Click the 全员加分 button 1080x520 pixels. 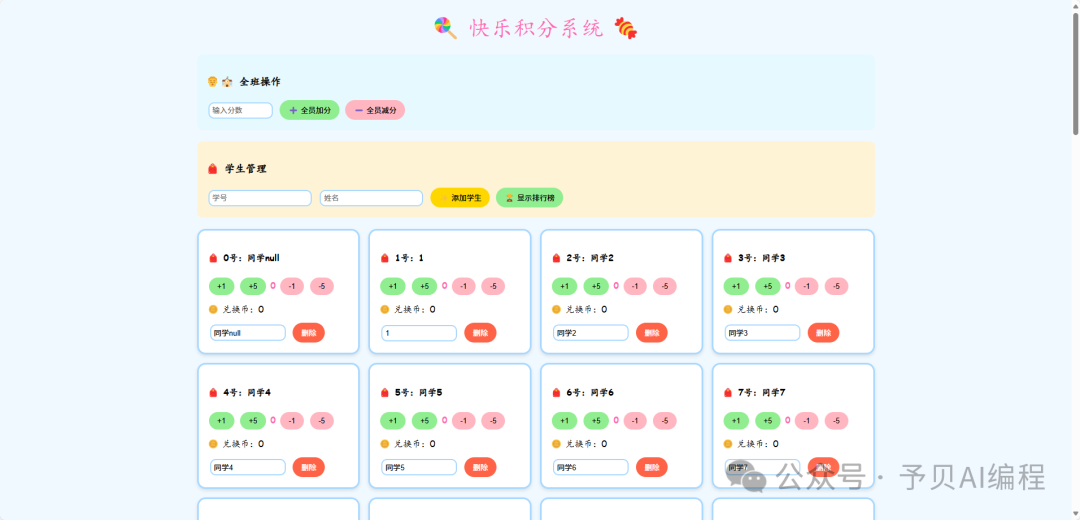click(x=309, y=110)
